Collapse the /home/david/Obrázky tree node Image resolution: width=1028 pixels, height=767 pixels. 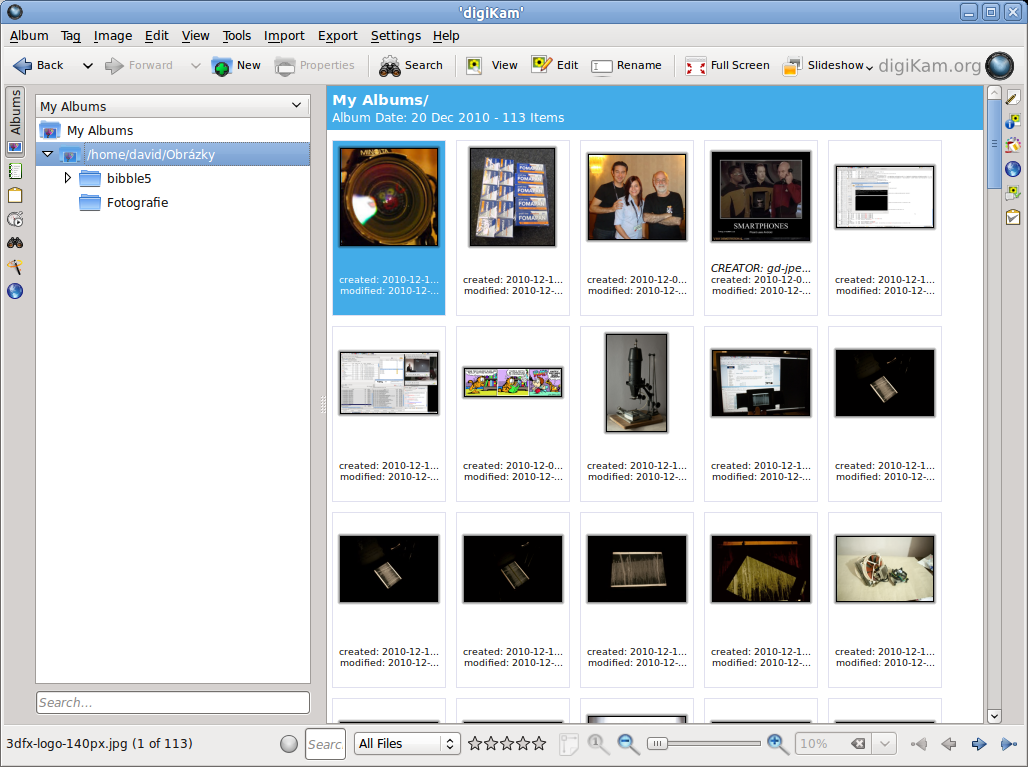(47, 154)
